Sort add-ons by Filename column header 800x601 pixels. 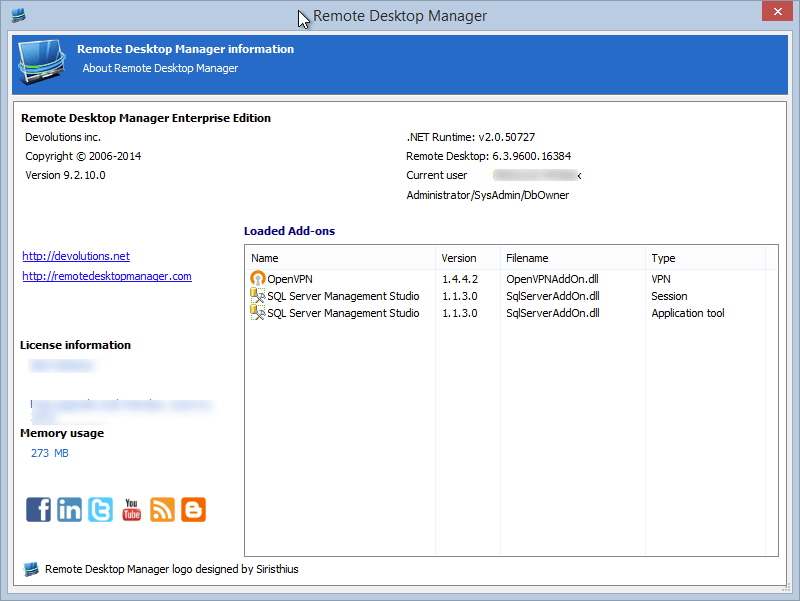(572, 258)
